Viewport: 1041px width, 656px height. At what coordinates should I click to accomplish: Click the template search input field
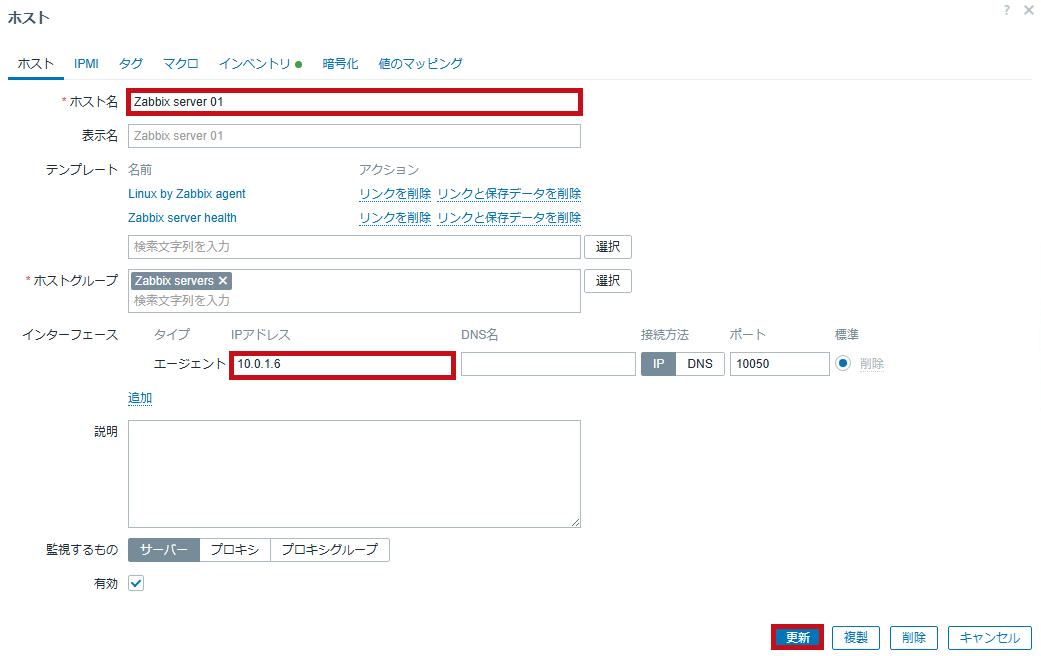click(354, 247)
